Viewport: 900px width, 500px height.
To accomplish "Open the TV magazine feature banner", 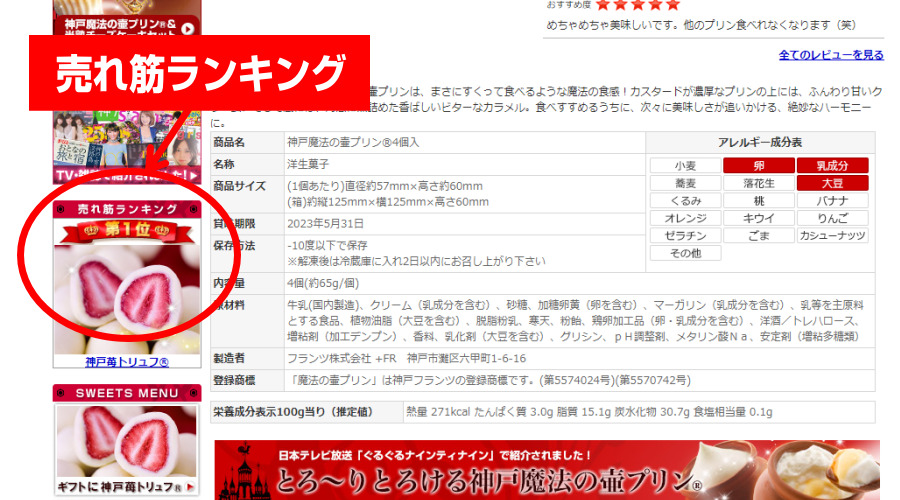I will 126,150.
